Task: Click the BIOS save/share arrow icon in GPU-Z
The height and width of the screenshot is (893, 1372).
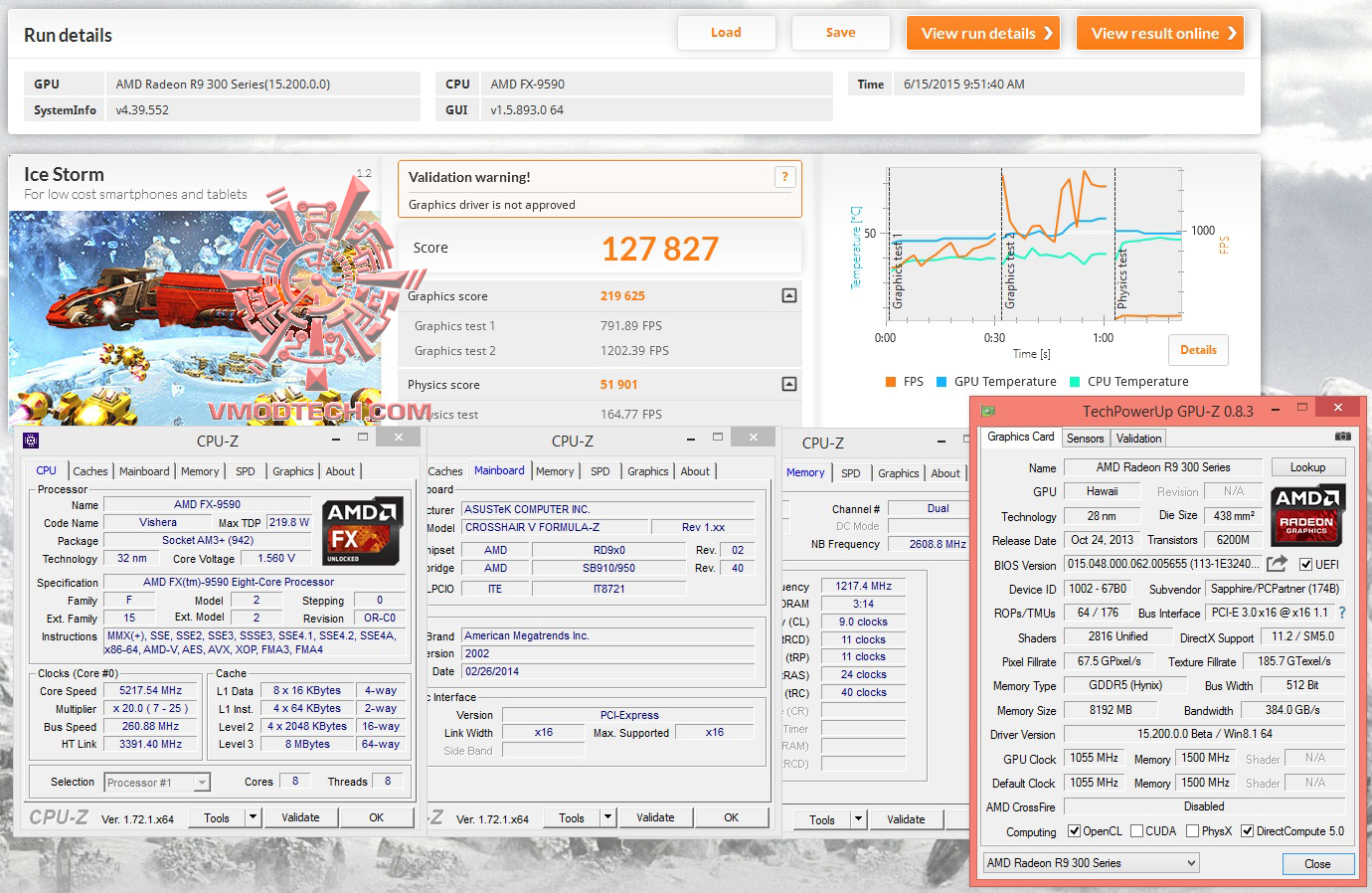Action: pos(1278,564)
